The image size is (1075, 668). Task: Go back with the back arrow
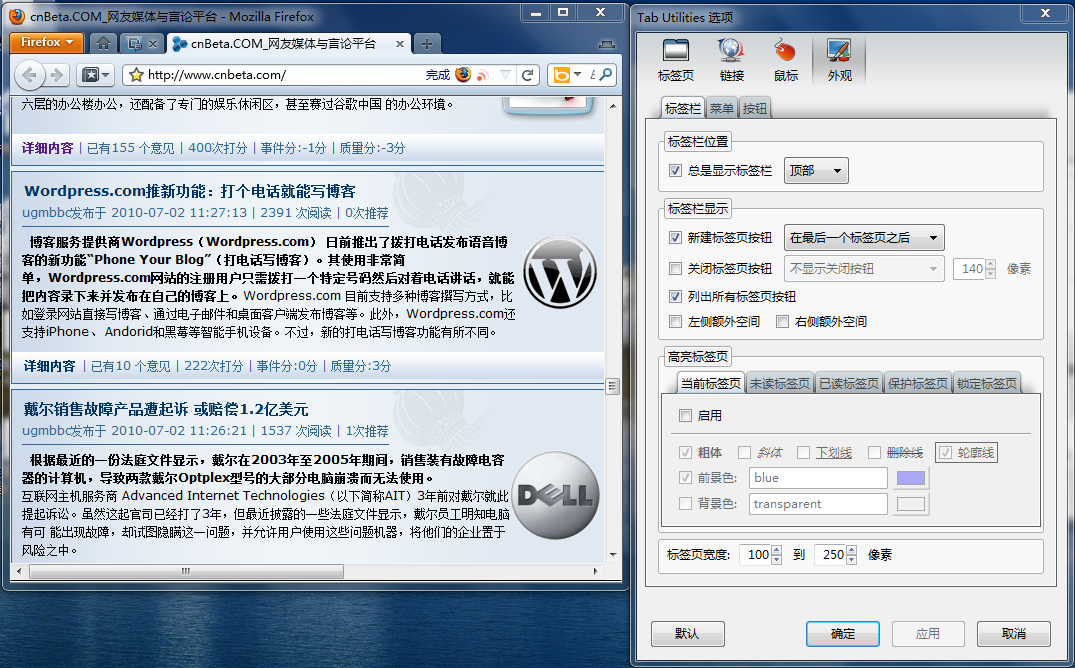click(x=30, y=75)
